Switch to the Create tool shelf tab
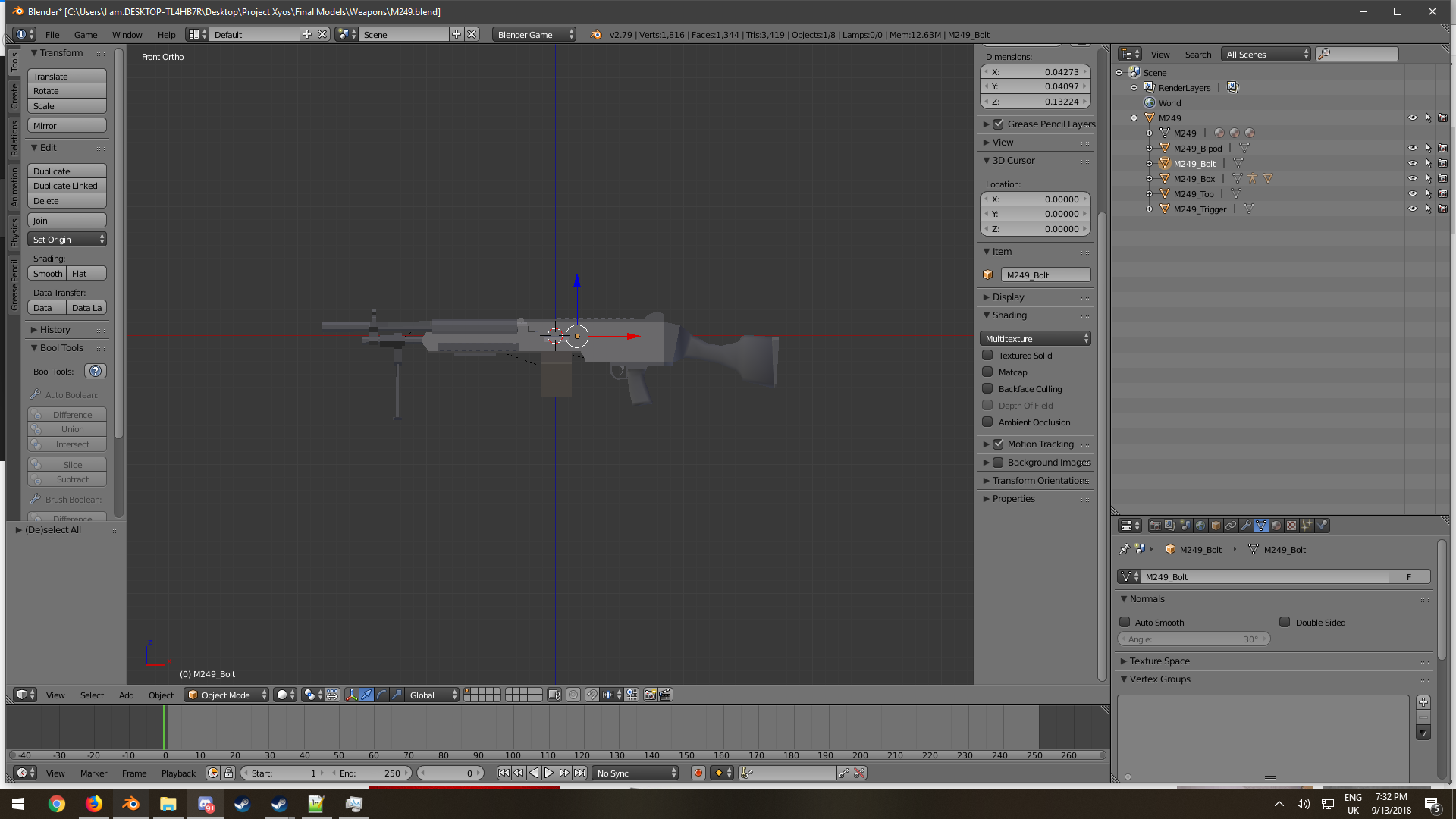This screenshot has width=1456, height=819. 14,96
